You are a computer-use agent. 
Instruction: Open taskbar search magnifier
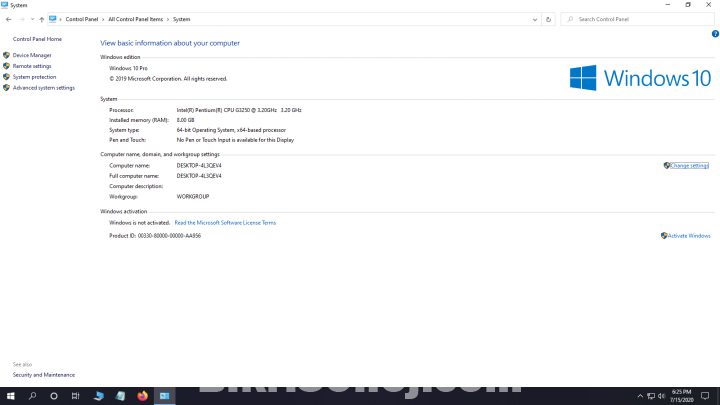tap(32, 396)
